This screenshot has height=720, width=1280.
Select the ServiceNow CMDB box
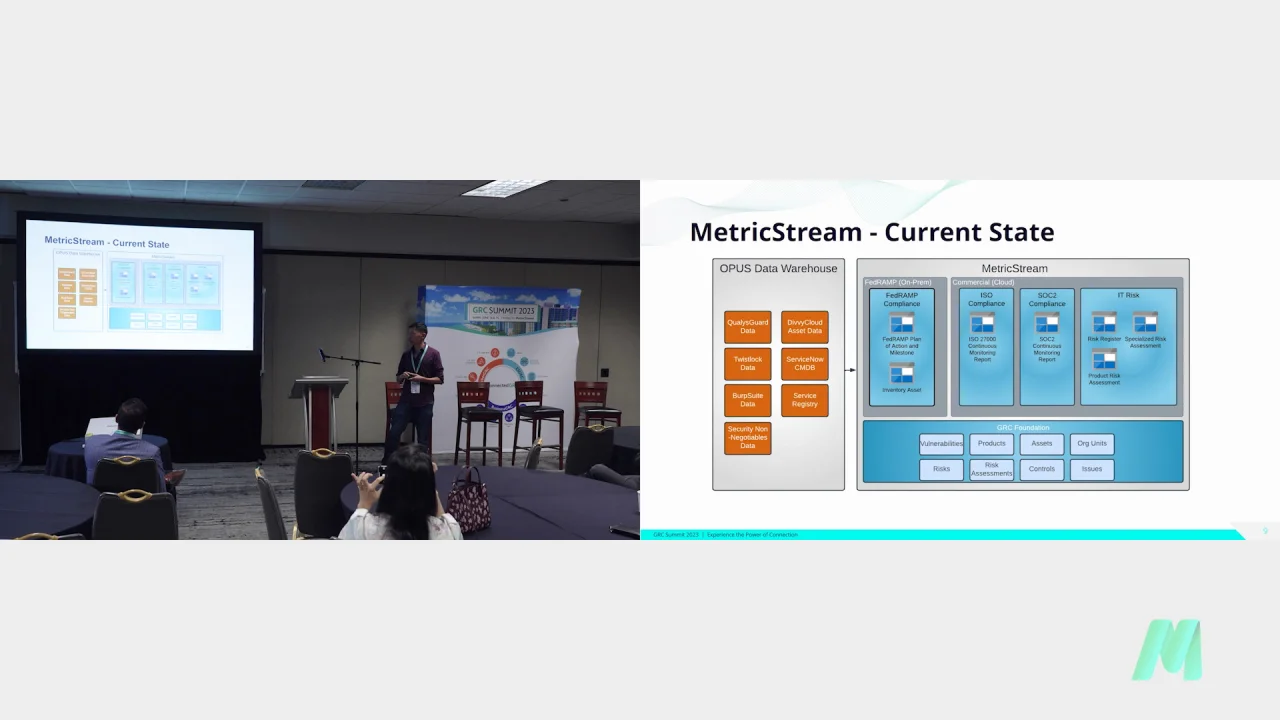pos(805,363)
